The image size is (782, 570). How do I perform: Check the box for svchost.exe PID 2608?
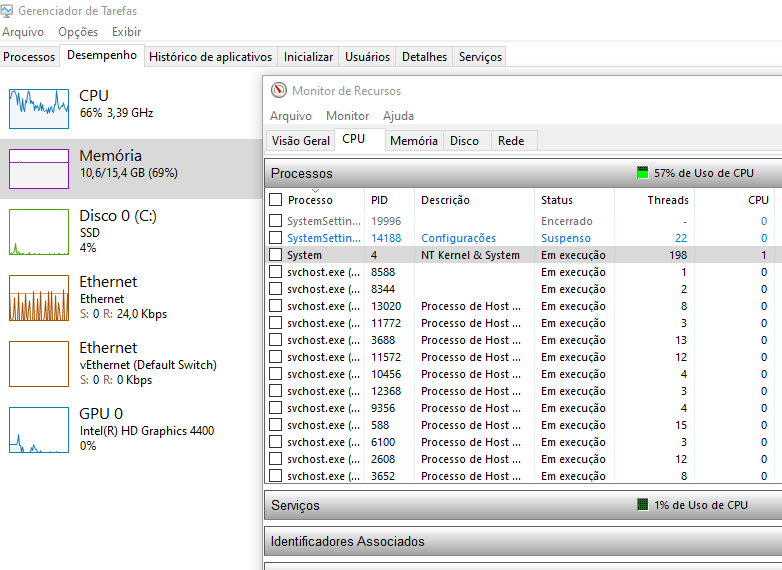(275, 459)
